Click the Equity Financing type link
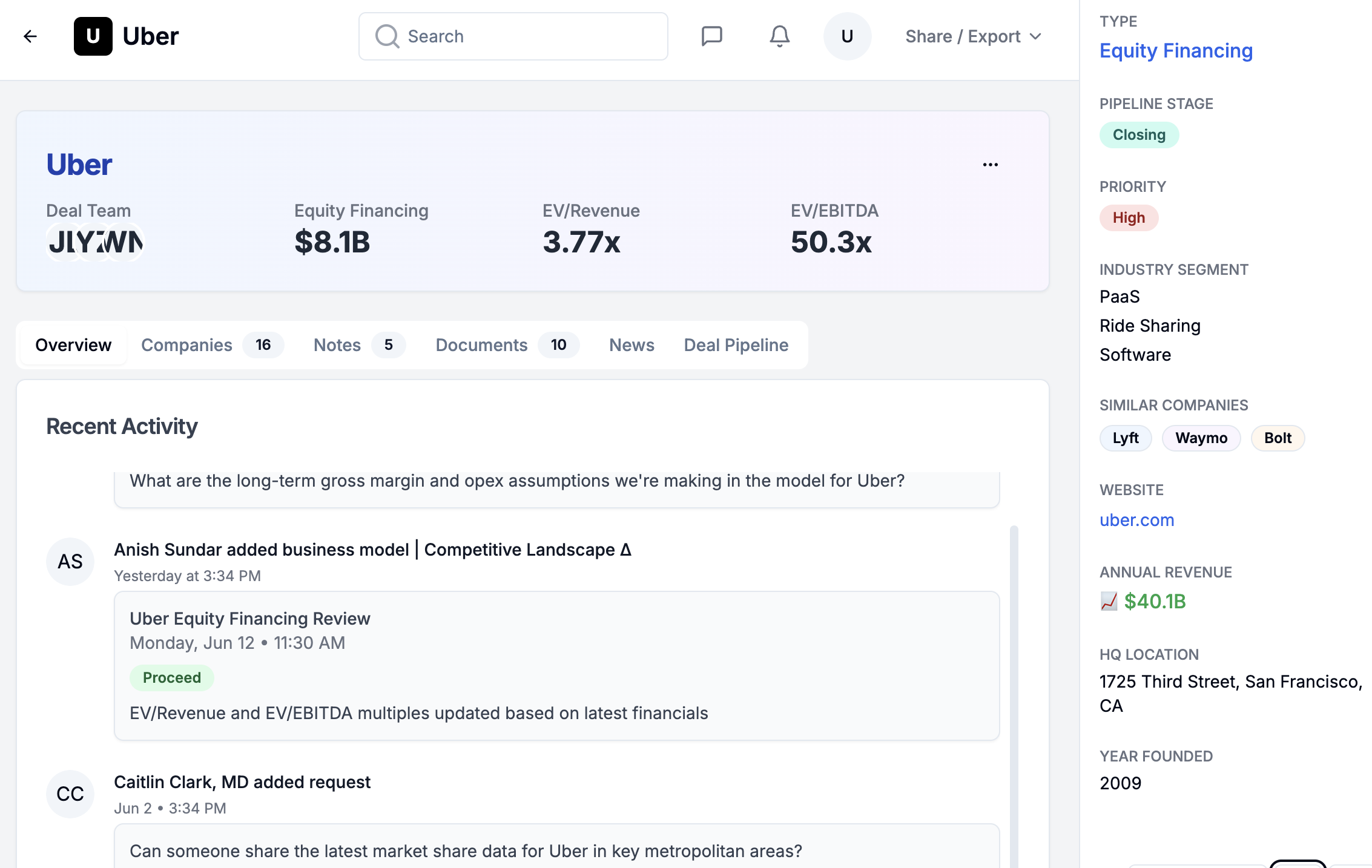This screenshot has width=1372, height=868. (x=1176, y=51)
